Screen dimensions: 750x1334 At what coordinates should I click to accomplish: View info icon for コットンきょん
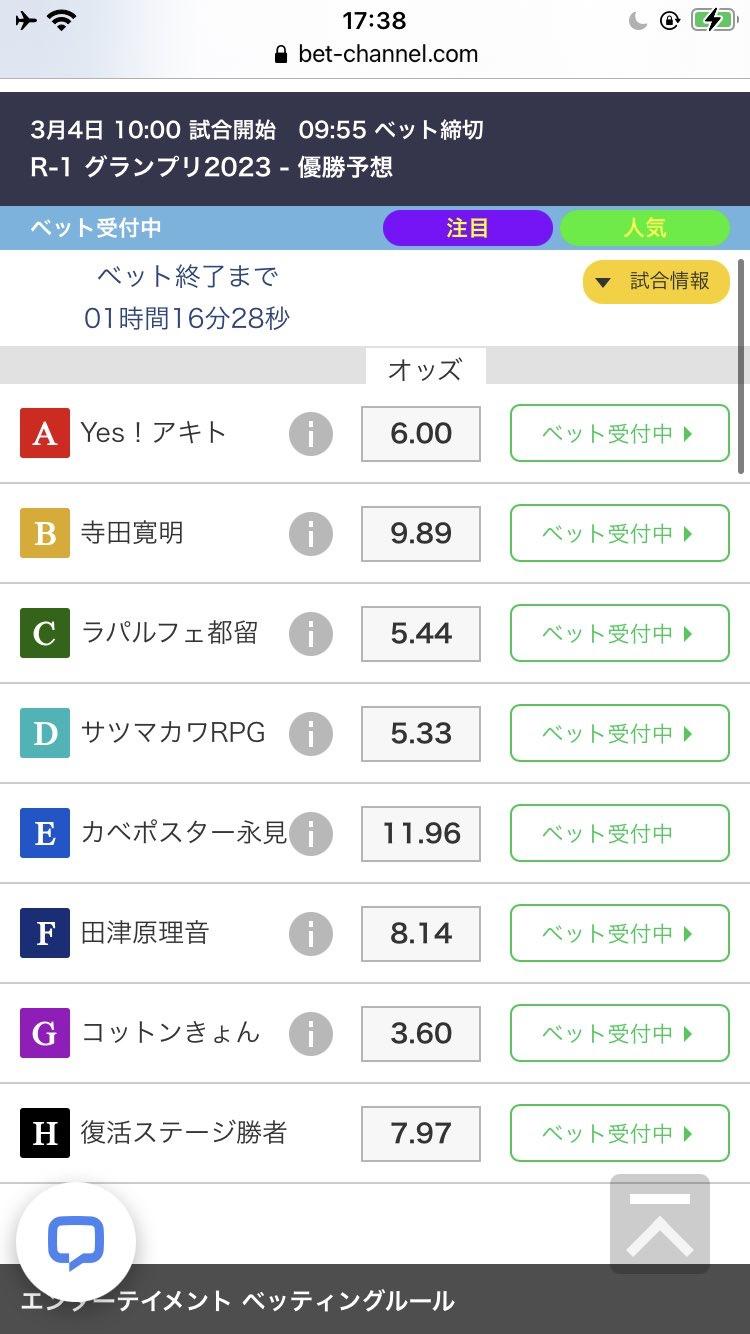tap(311, 1034)
